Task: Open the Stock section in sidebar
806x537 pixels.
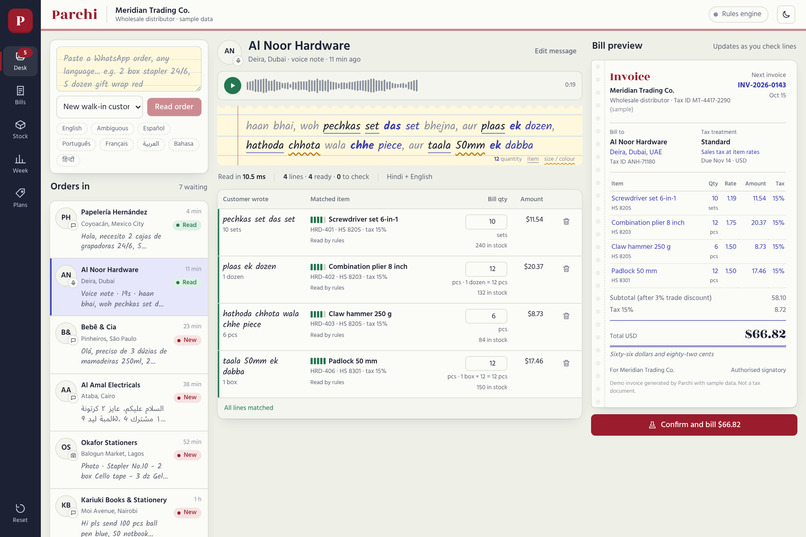Action: click(x=20, y=129)
